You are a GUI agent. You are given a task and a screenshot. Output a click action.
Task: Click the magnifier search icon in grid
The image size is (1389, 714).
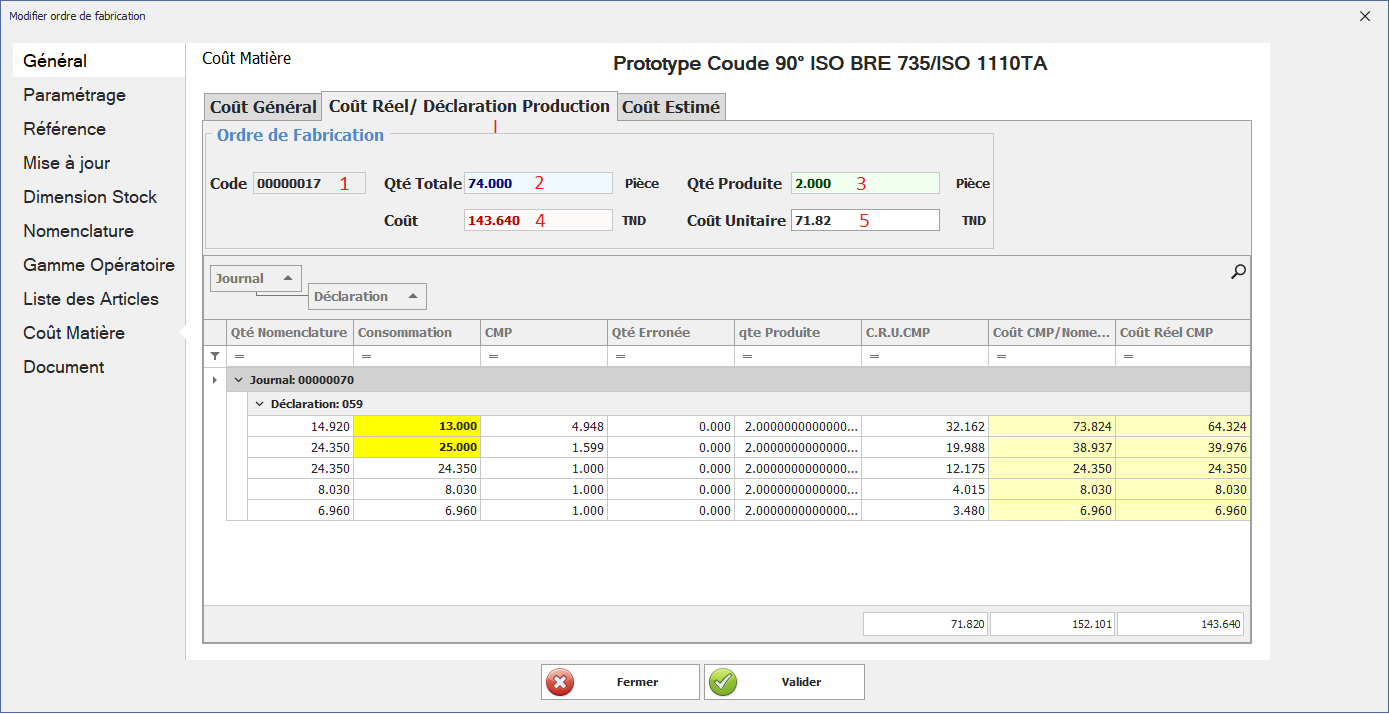click(x=1238, y=271)
